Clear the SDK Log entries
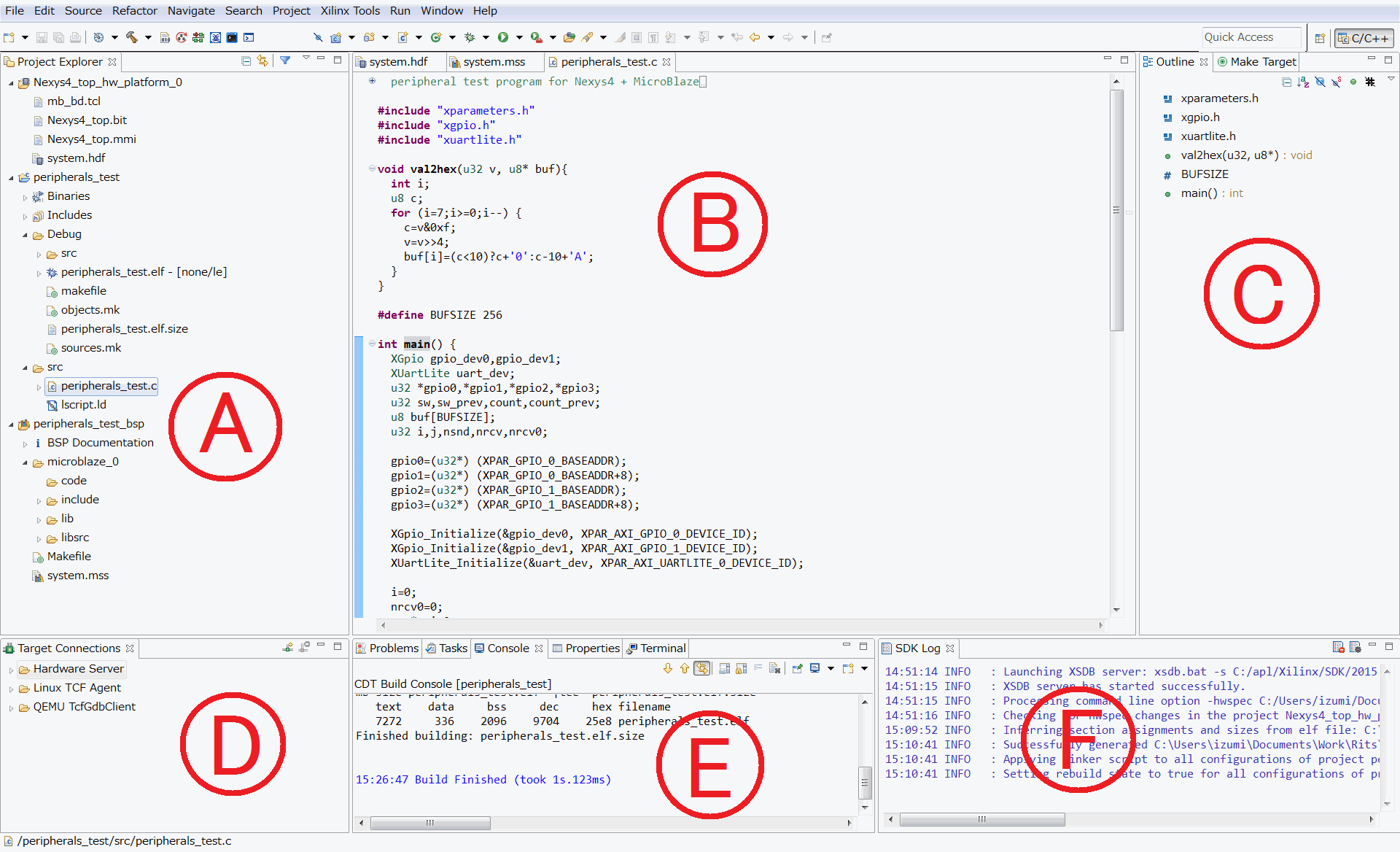This screenshot has width=1400, height=852. (x=1338, y=648)
